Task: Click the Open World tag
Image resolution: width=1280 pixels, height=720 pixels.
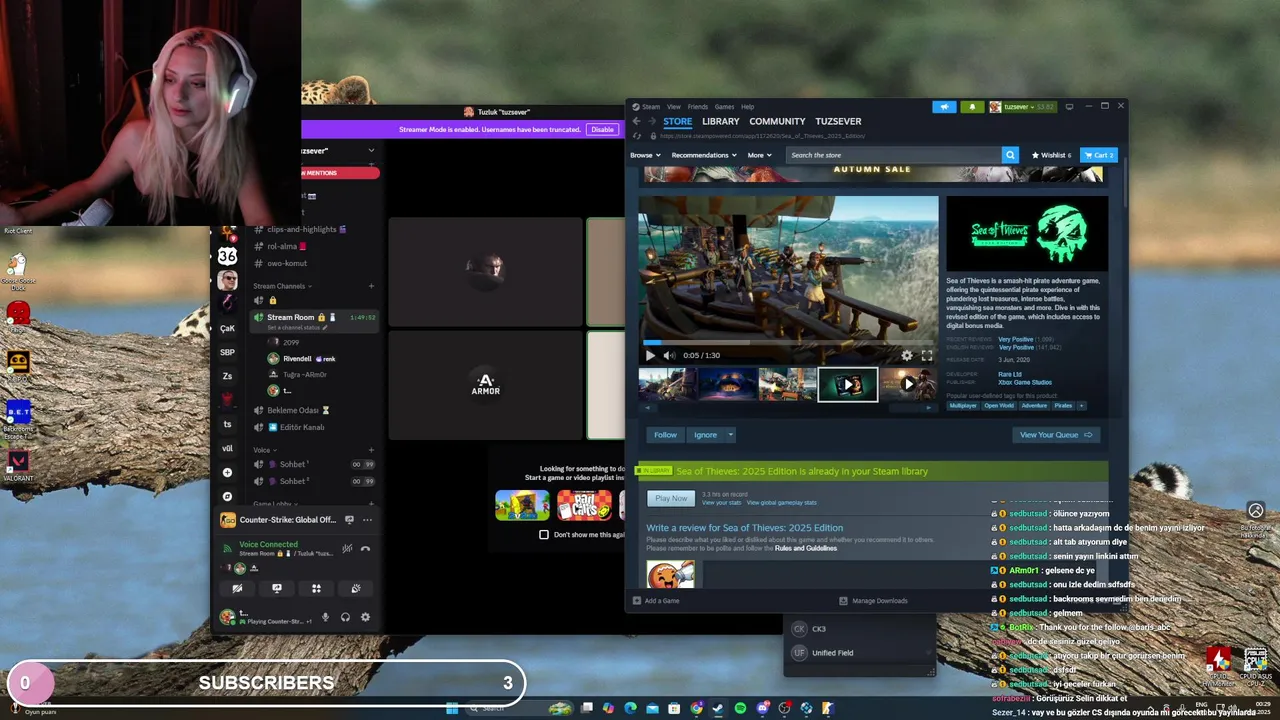Action: [999, 406]
